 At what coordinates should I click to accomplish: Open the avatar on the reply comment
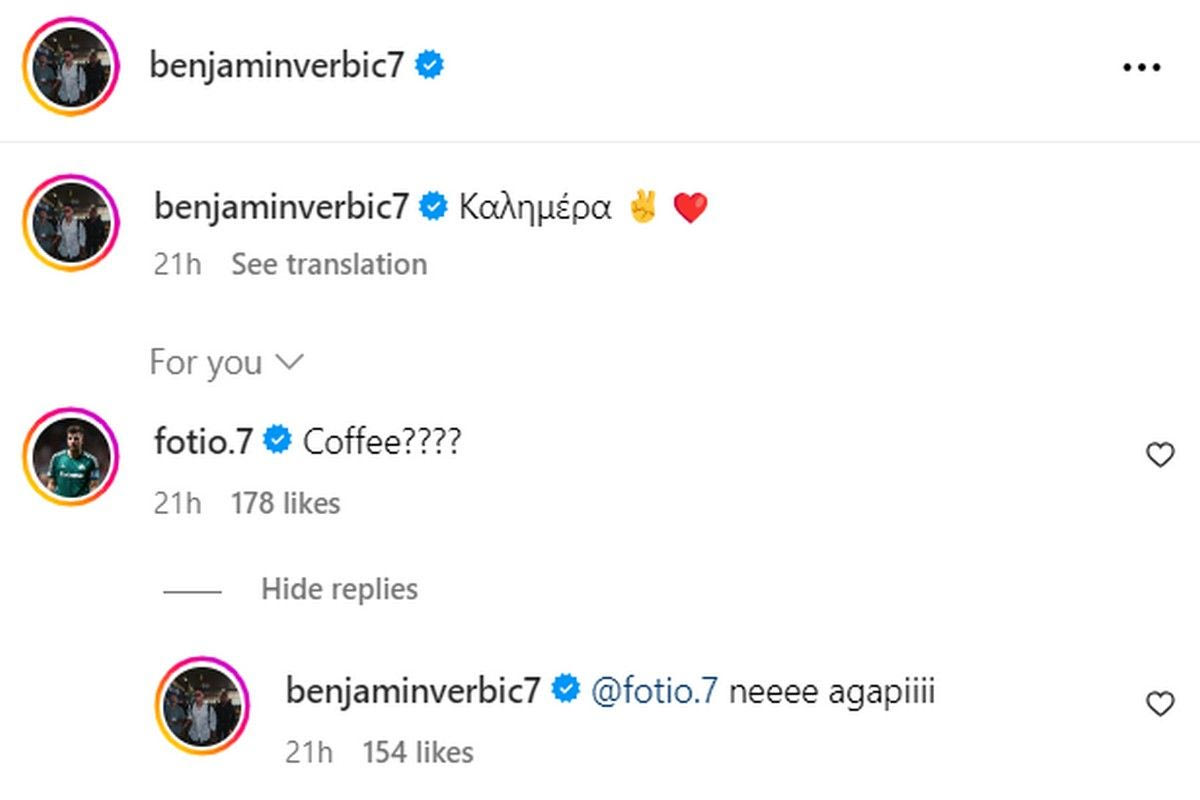204,705
